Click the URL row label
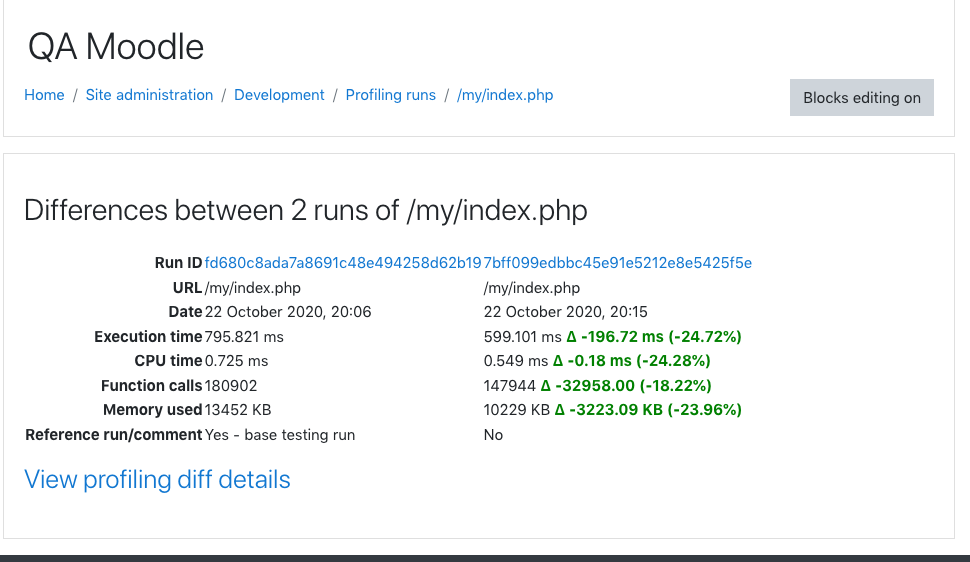Viewport: 970px width, 562px height. click(187, 288)
